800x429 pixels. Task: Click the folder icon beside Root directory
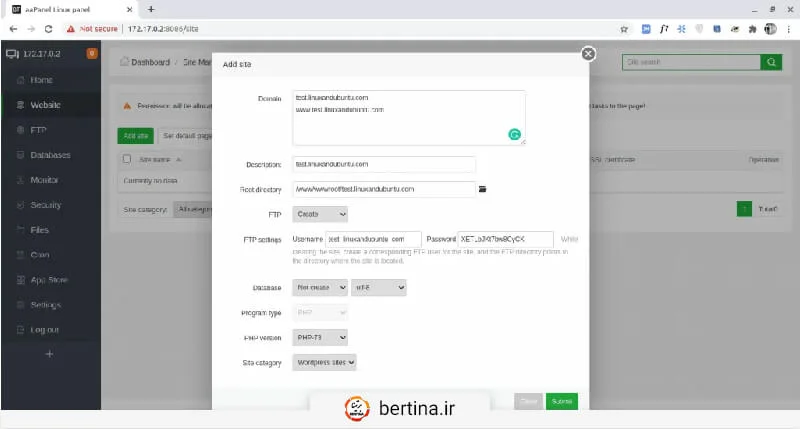pyautogui.click(x=482, y=188)
